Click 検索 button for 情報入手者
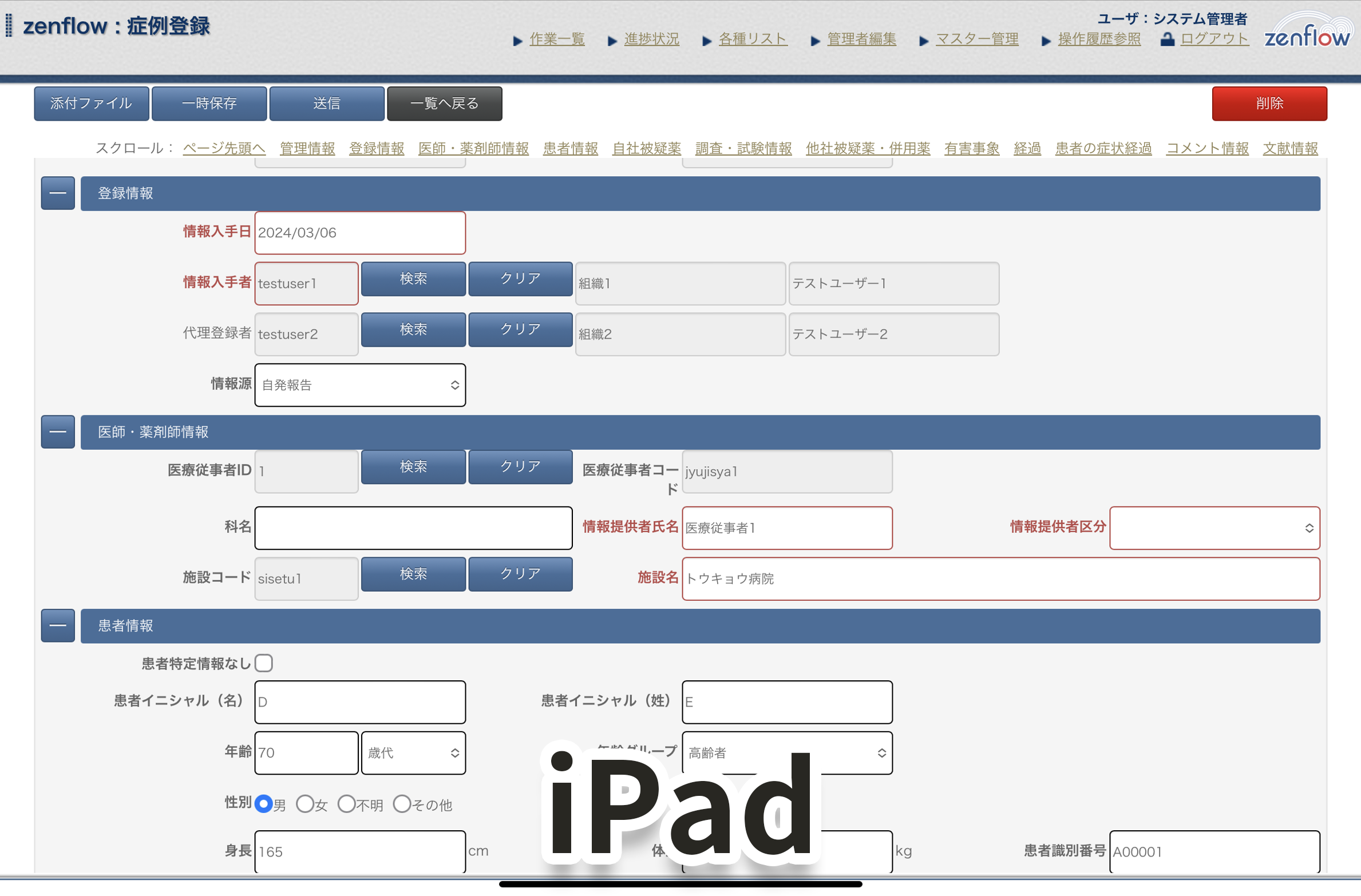Viewport: 1361px width, 896px height. pyautogui.click(x=413, y=279)
